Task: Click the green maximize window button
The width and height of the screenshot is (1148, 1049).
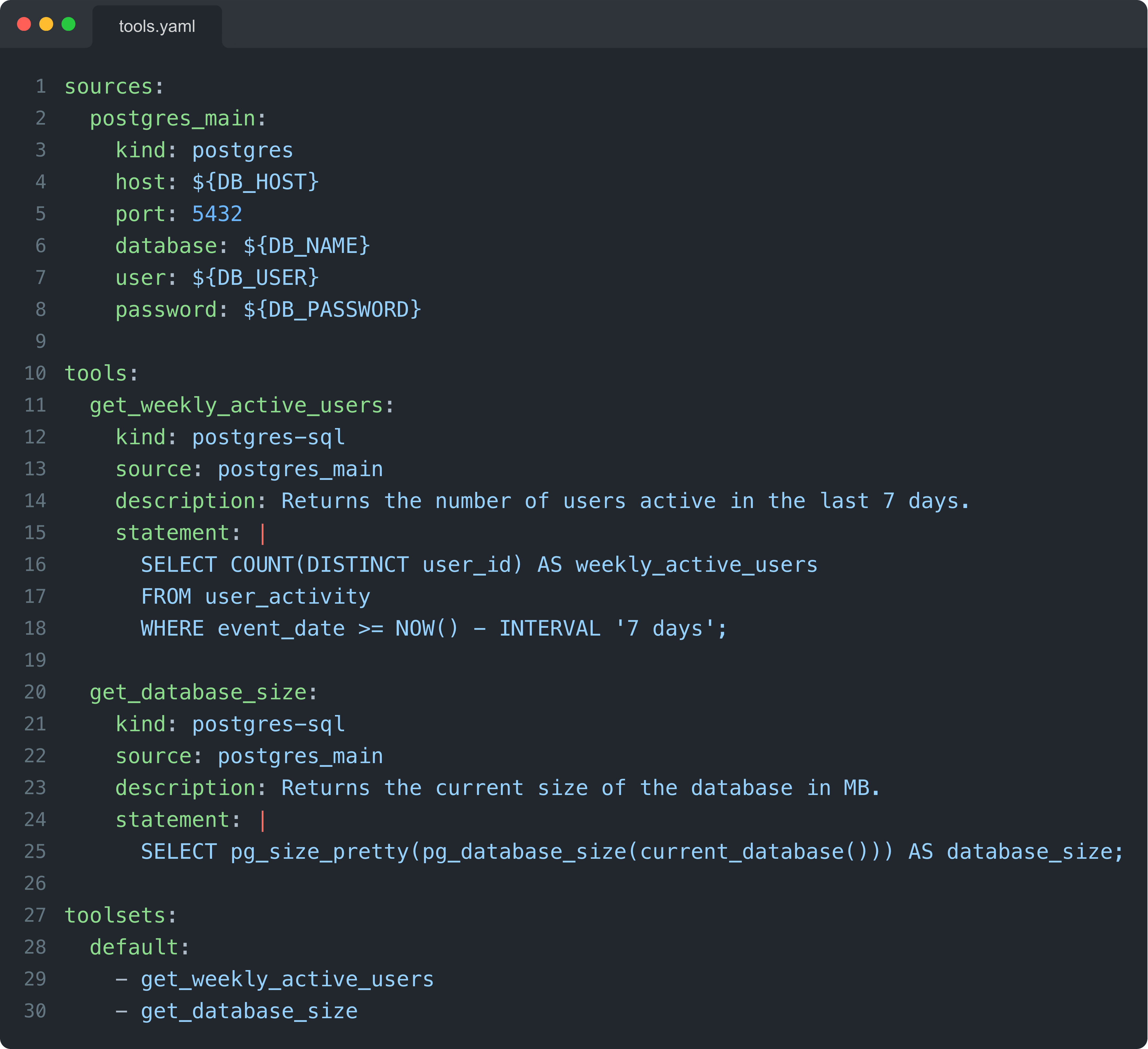Action: [x=68, y=24]
